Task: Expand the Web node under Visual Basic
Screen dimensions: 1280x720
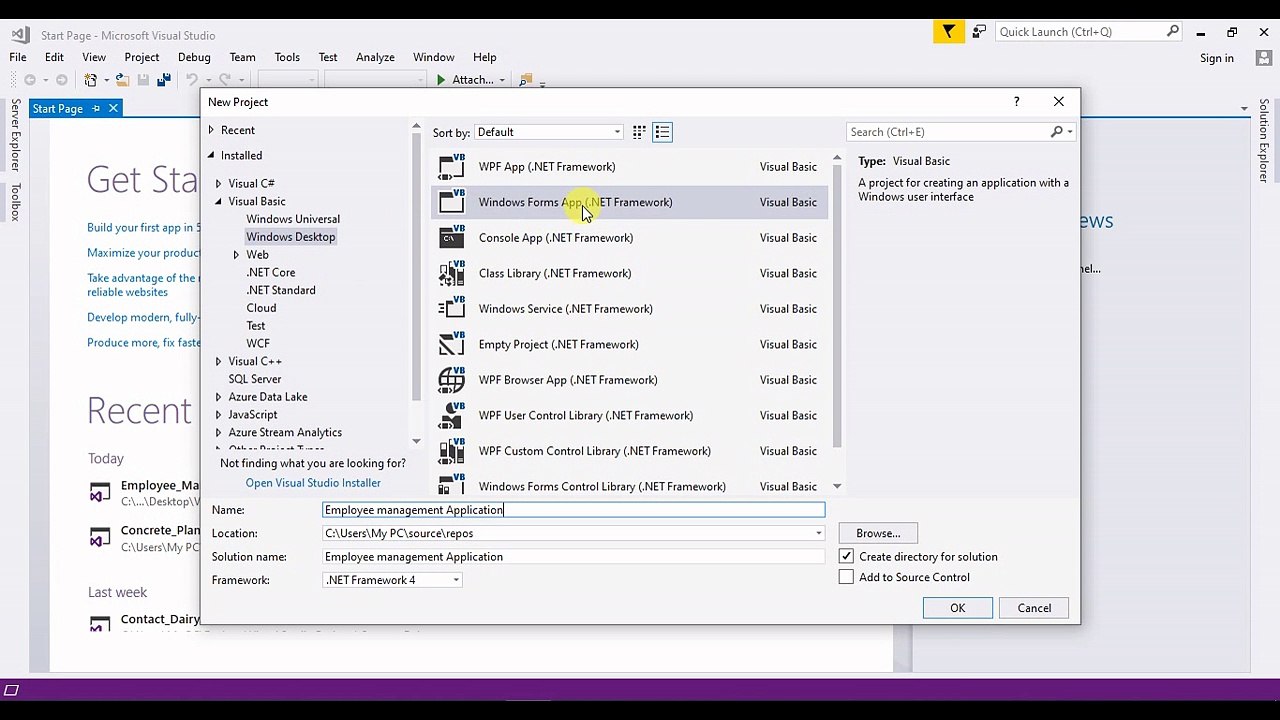Action: 237,255
